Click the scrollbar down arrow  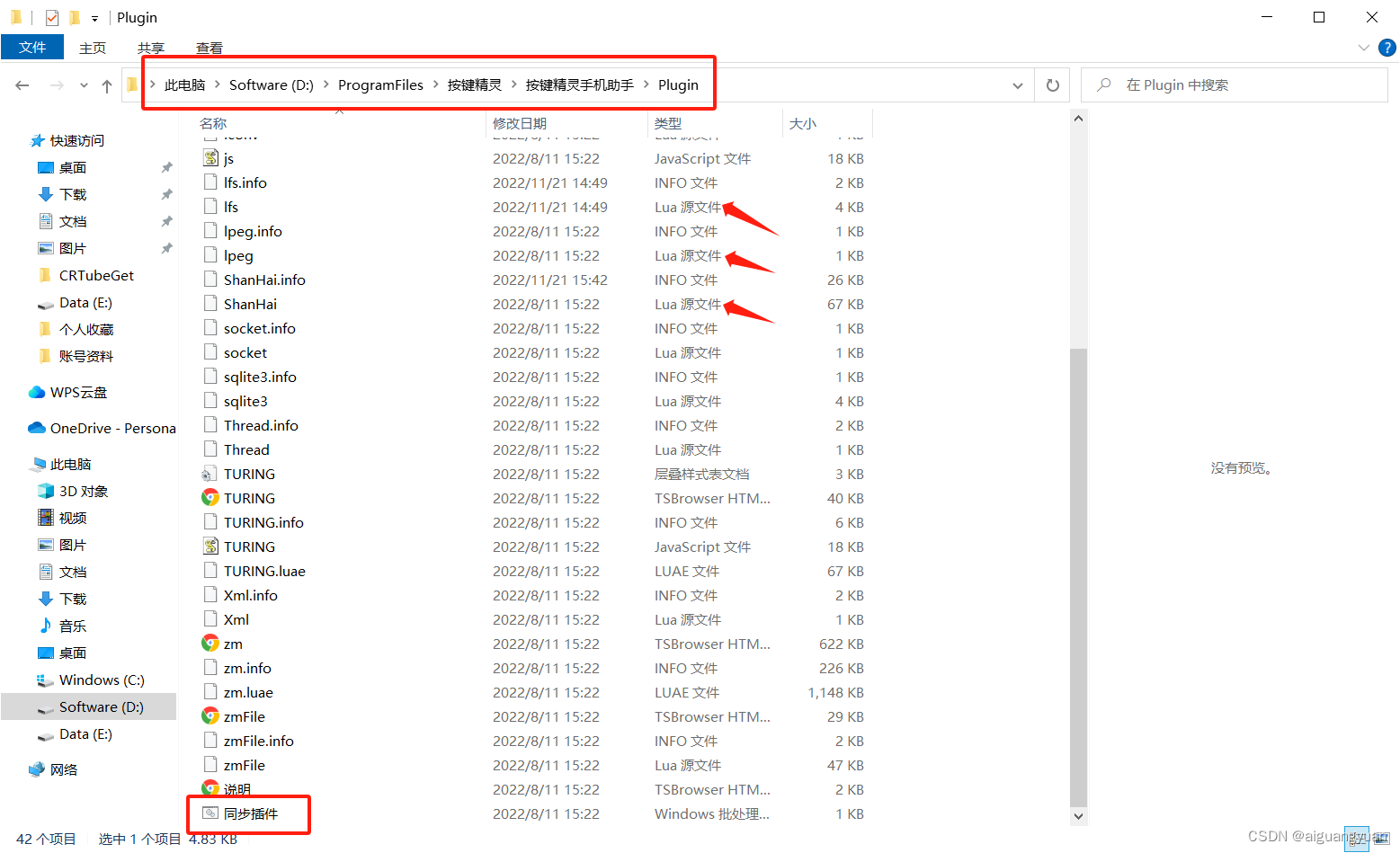1079,816
